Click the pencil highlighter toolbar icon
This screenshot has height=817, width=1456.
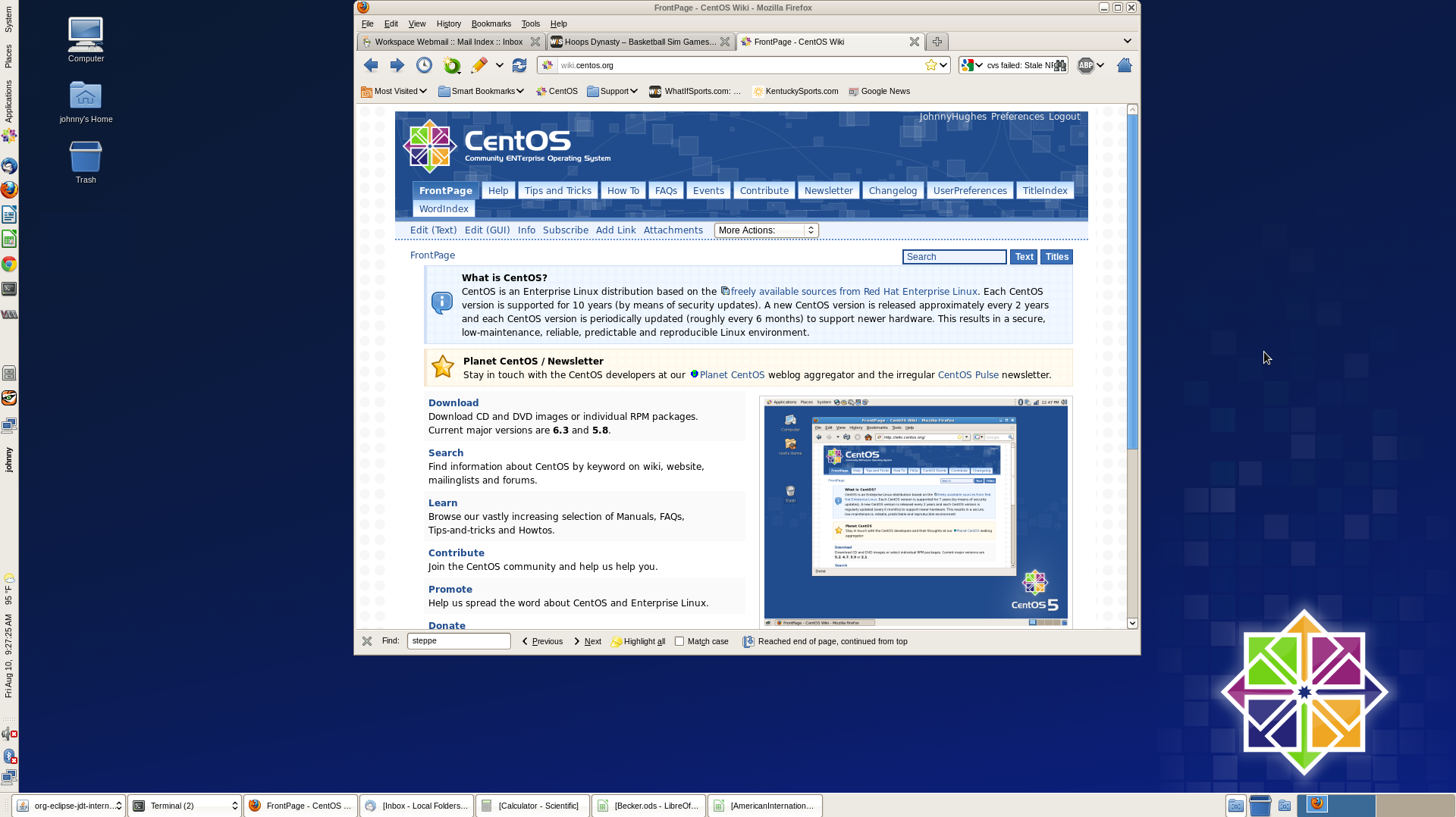[479, 65]
